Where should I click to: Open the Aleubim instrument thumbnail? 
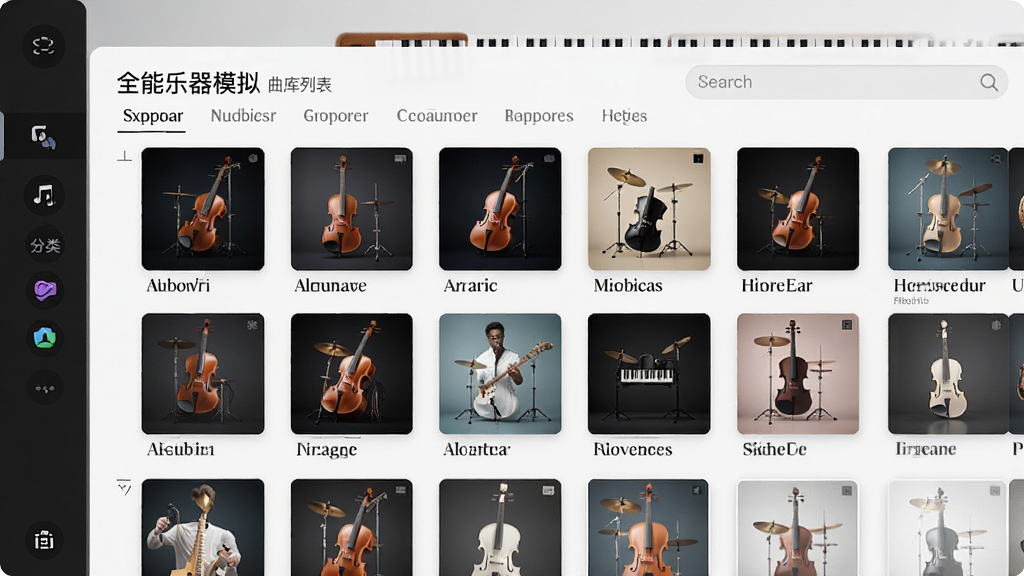[203, 374]
